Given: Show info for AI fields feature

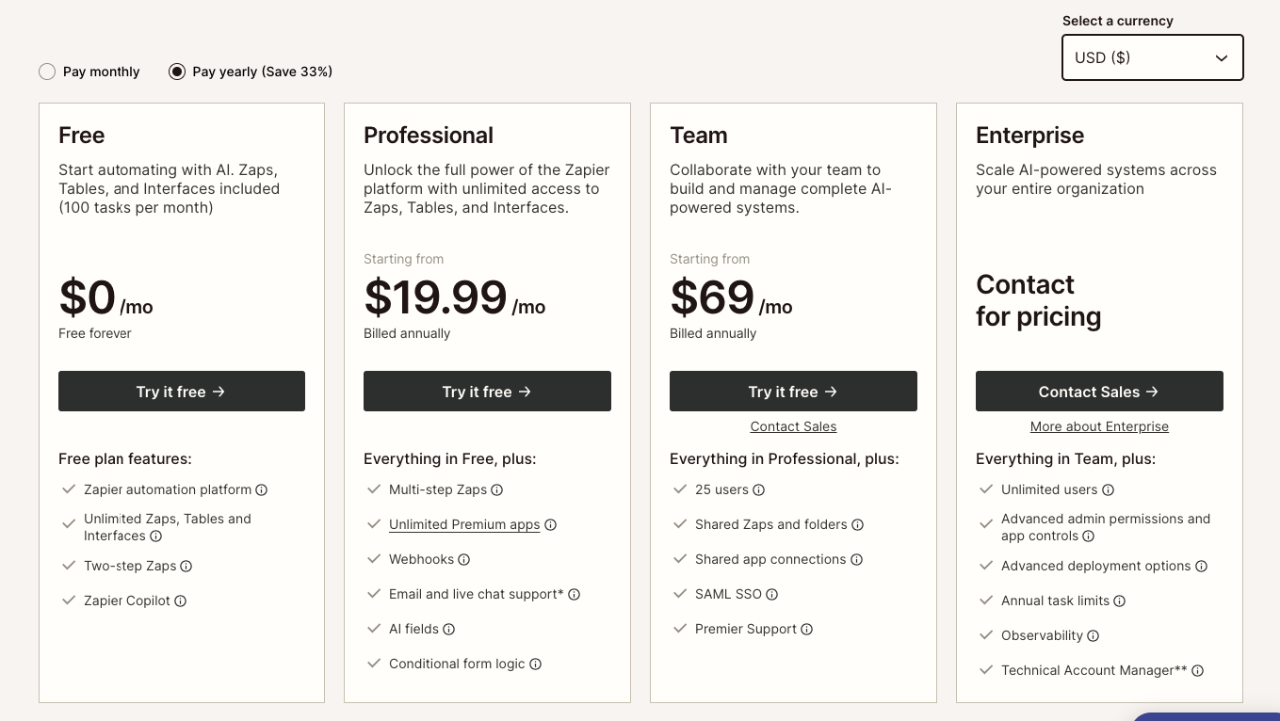Looking at the screenshot, I should (449, 629).
